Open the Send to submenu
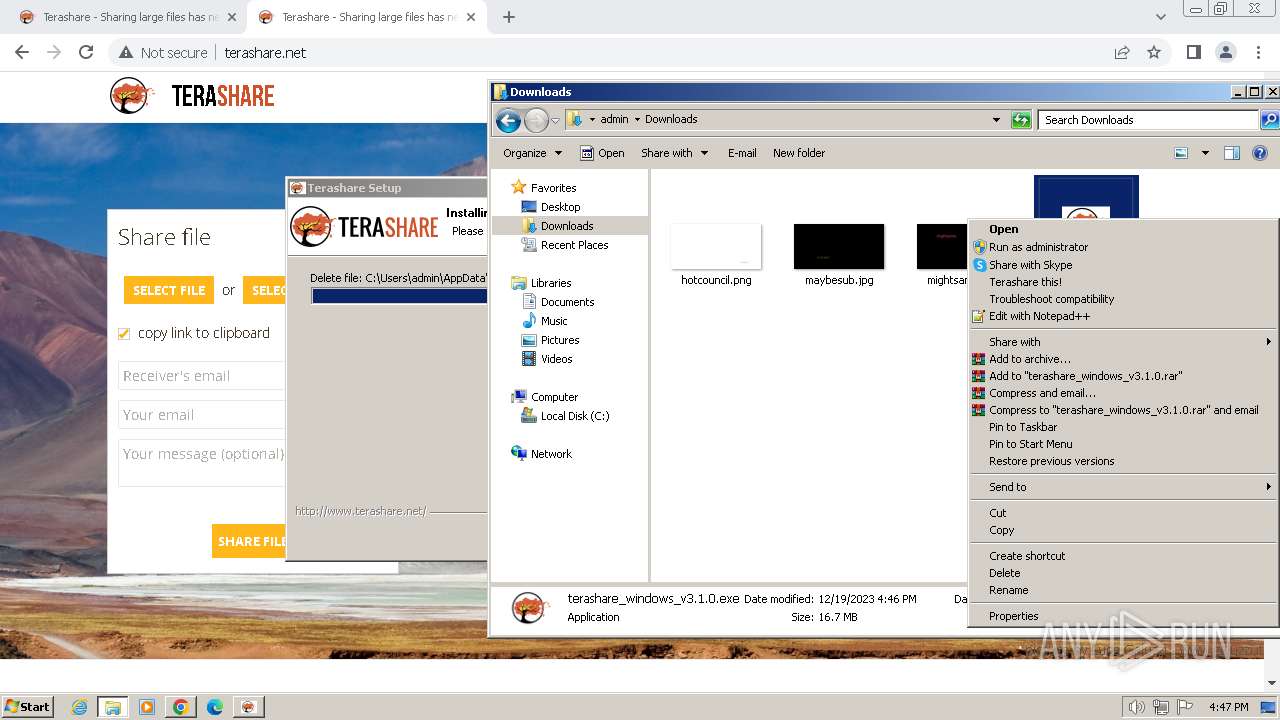The height and width of the screenshot is (720, 1280). click(1124, 487)
